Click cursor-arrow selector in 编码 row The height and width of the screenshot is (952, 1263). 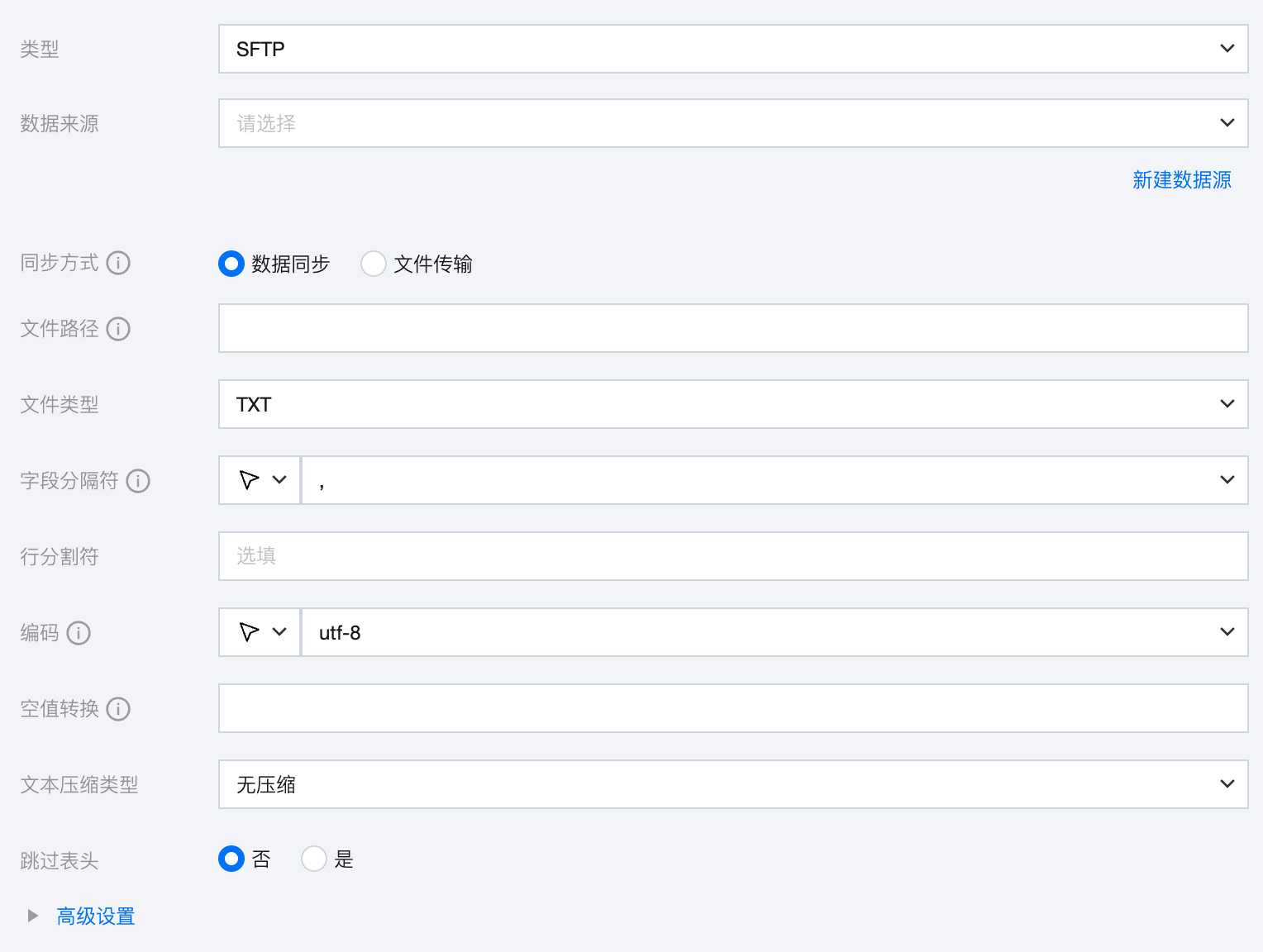point(260,632)
